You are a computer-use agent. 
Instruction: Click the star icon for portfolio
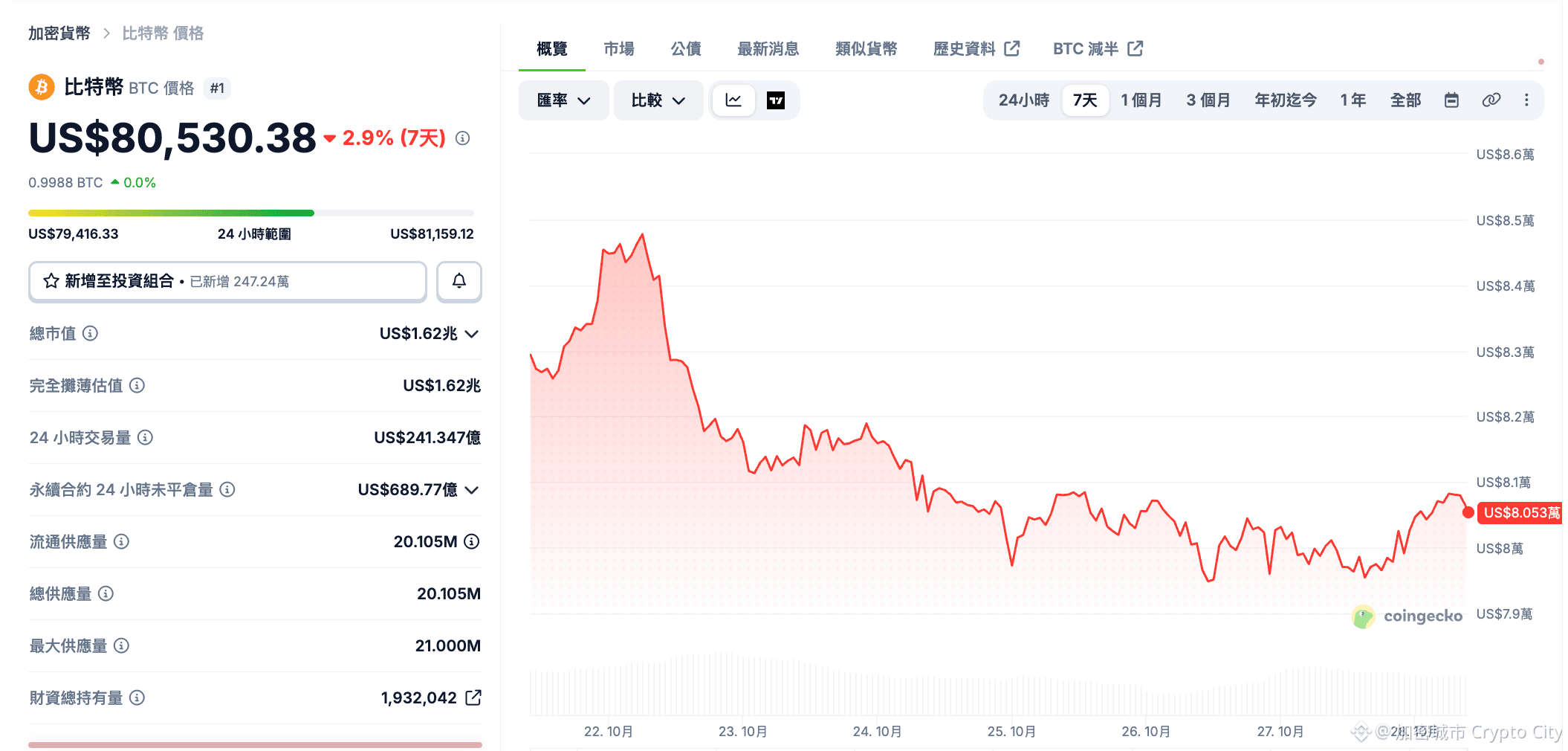[x=51, y=281]
